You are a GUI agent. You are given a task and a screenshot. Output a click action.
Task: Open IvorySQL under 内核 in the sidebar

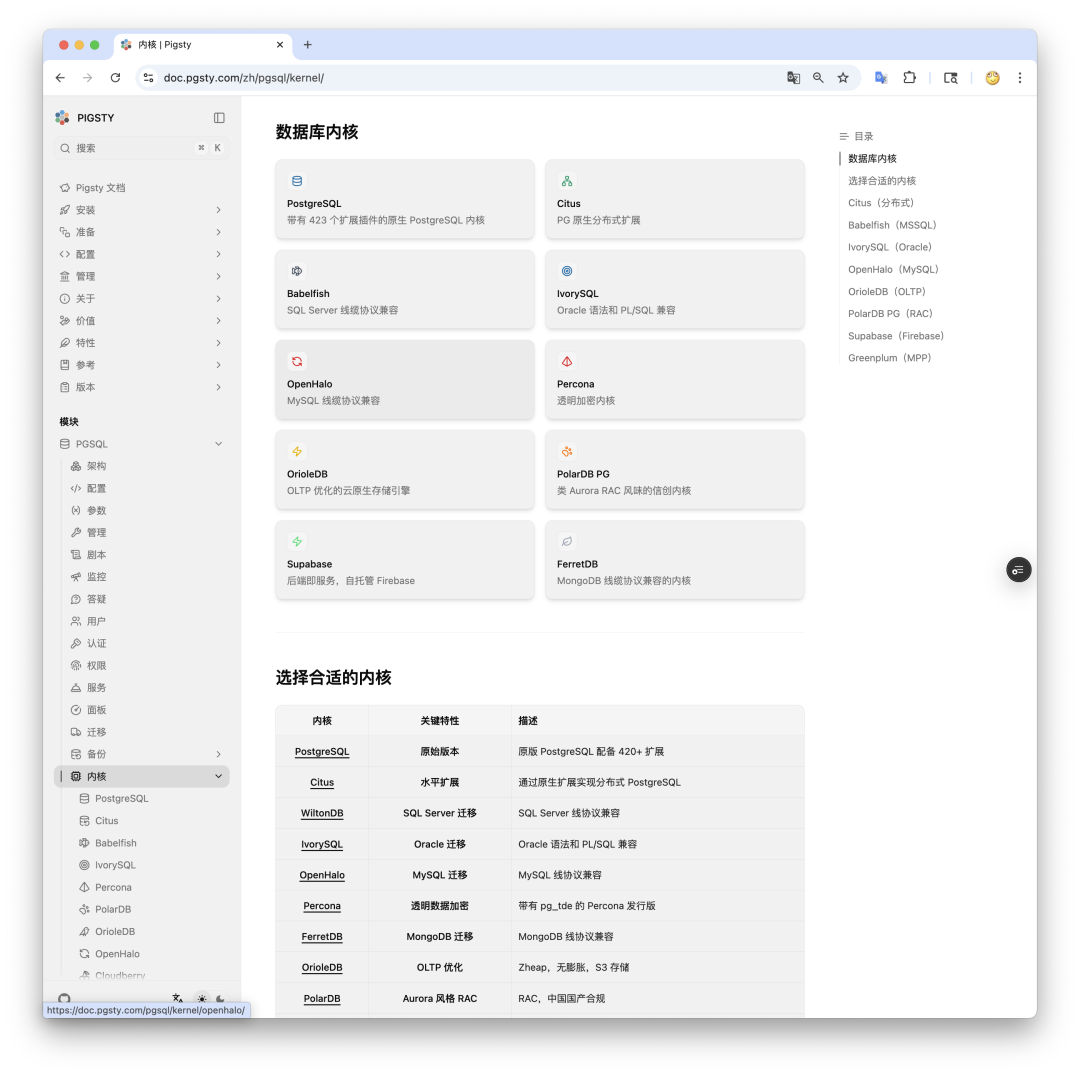pyautogui.click(x=115, y=865)
